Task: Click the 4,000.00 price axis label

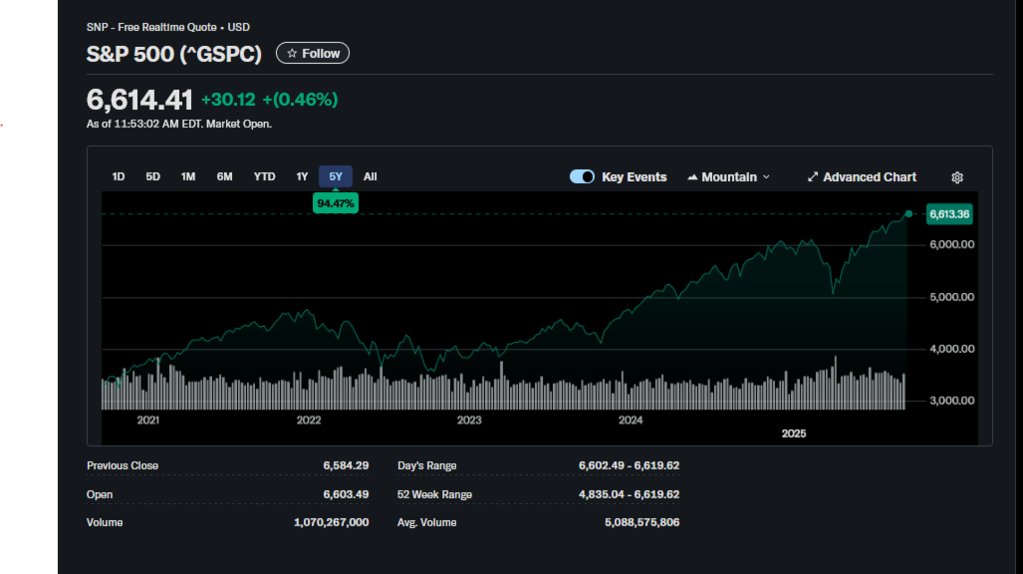Action: pyautogui.click(x=952, y=349)
